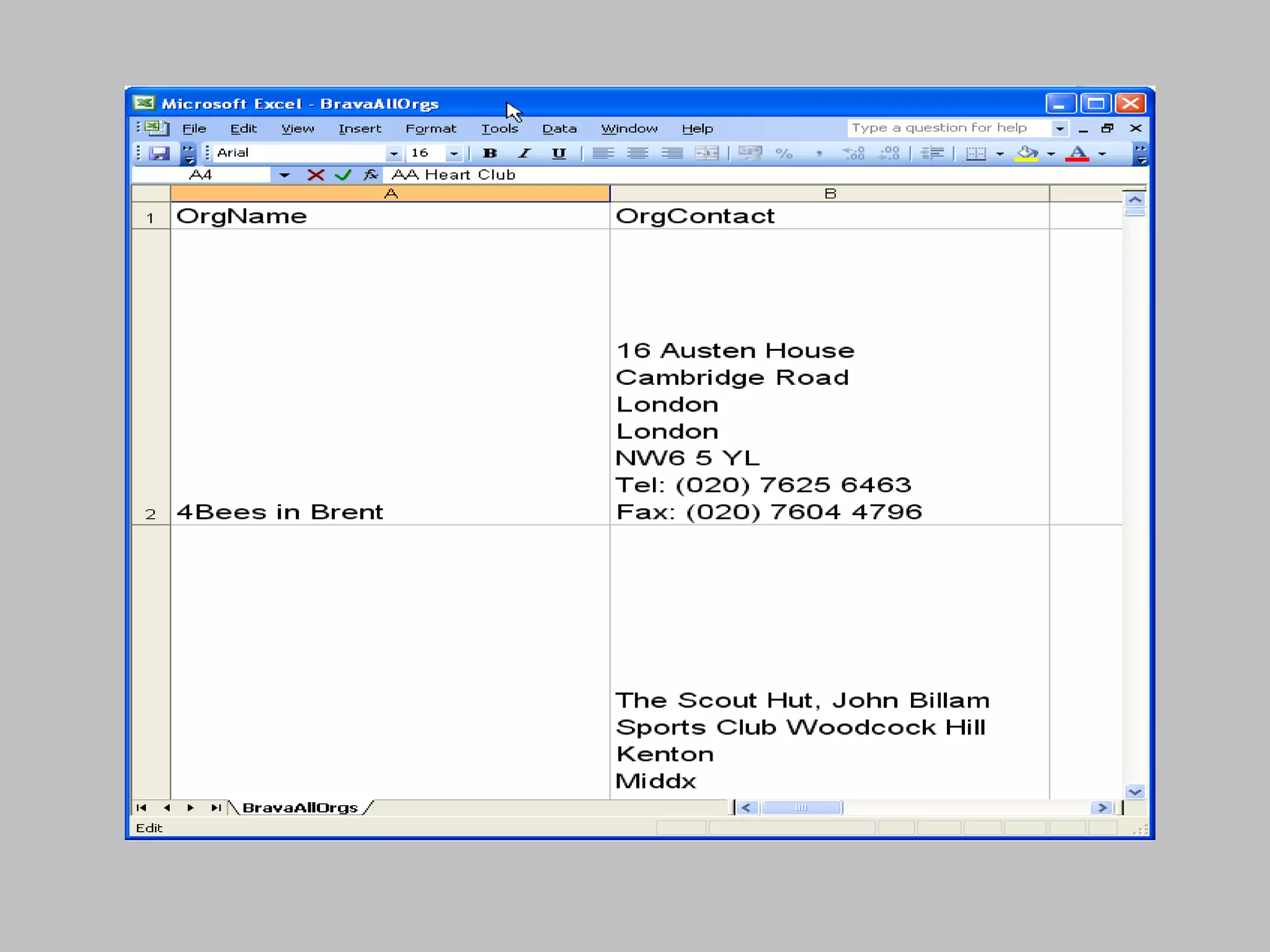Apply Percent Style format
Viewport: 1270px width, 952px height.
pyautogui.click(x=784, y=153)
